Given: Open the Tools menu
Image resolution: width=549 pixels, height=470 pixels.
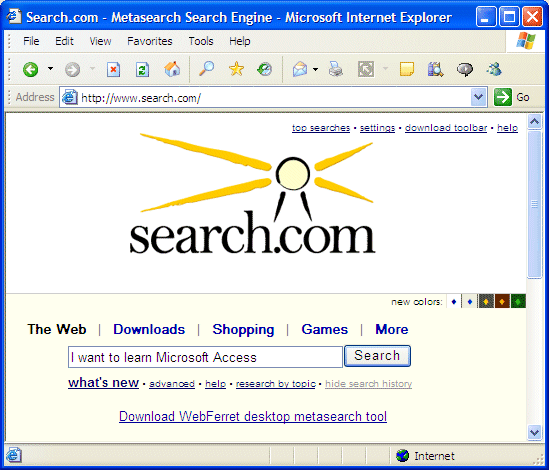Looking at the screenshot, I should point(201,41).
